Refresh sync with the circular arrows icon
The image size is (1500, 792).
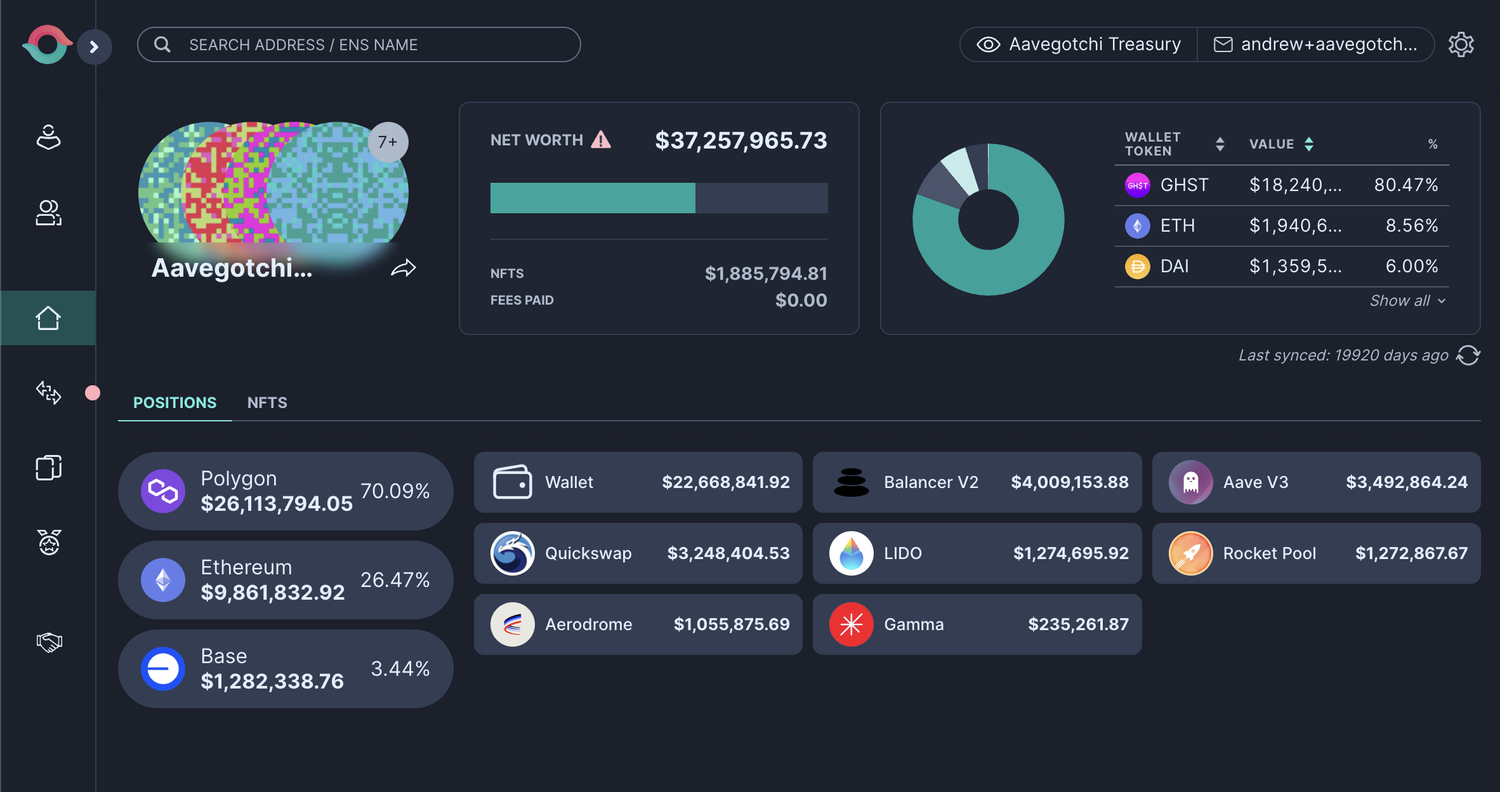(x=1468, y=355)
